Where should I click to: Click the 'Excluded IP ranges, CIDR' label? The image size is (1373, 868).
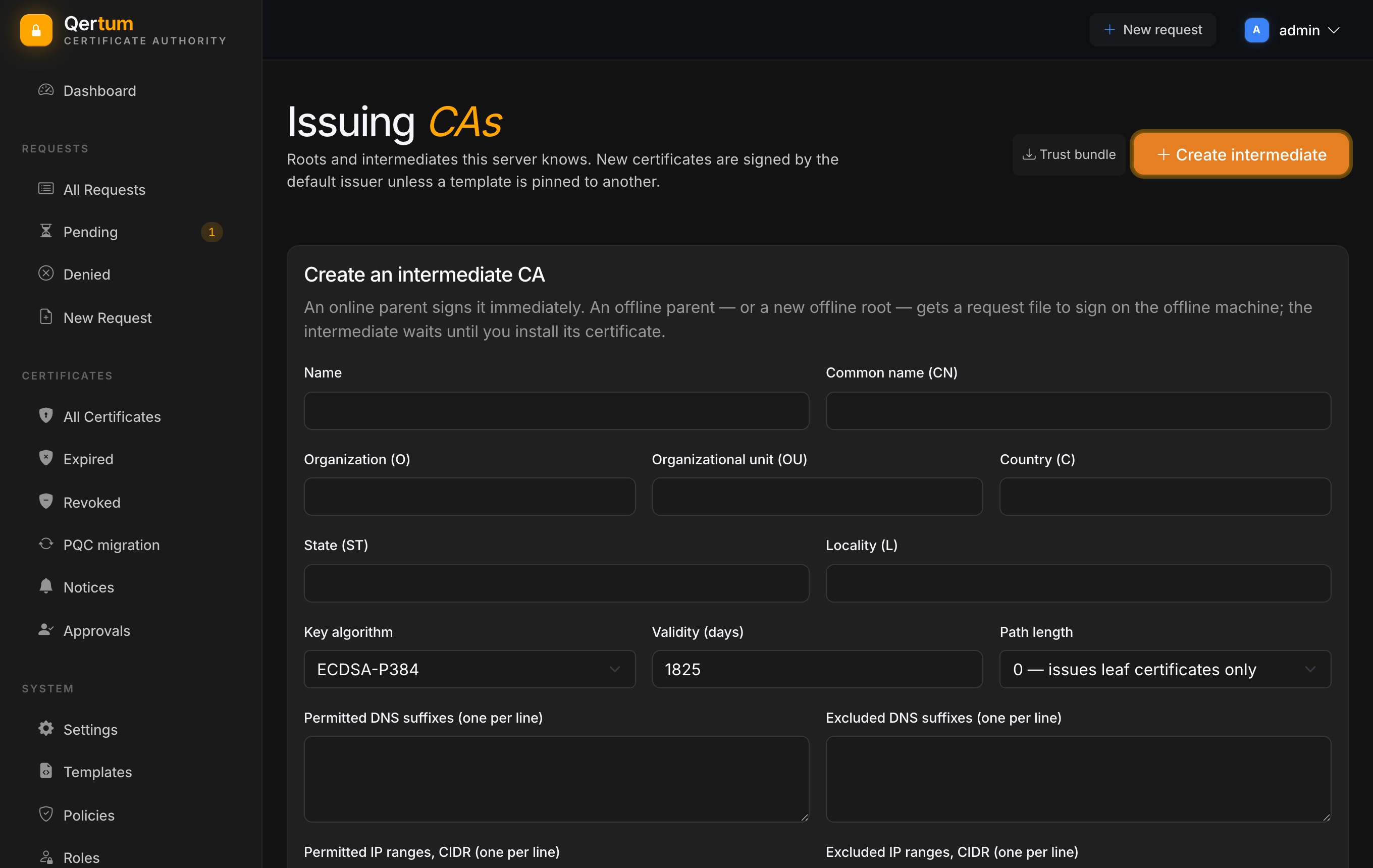(952, 852)
